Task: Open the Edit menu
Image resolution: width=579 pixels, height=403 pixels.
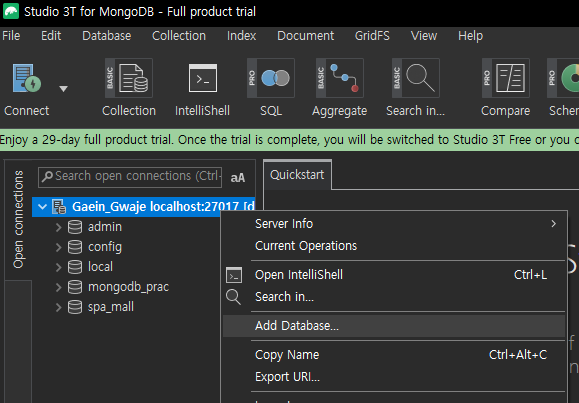Action: pos(51,36)
